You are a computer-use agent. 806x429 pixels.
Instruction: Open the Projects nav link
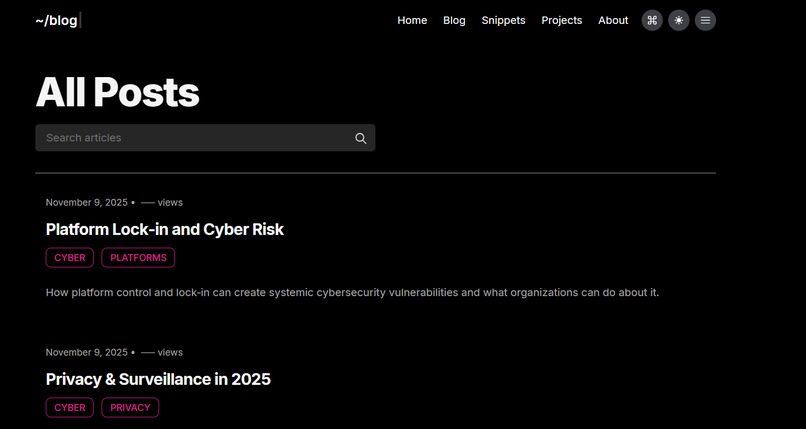coord(562,21)
